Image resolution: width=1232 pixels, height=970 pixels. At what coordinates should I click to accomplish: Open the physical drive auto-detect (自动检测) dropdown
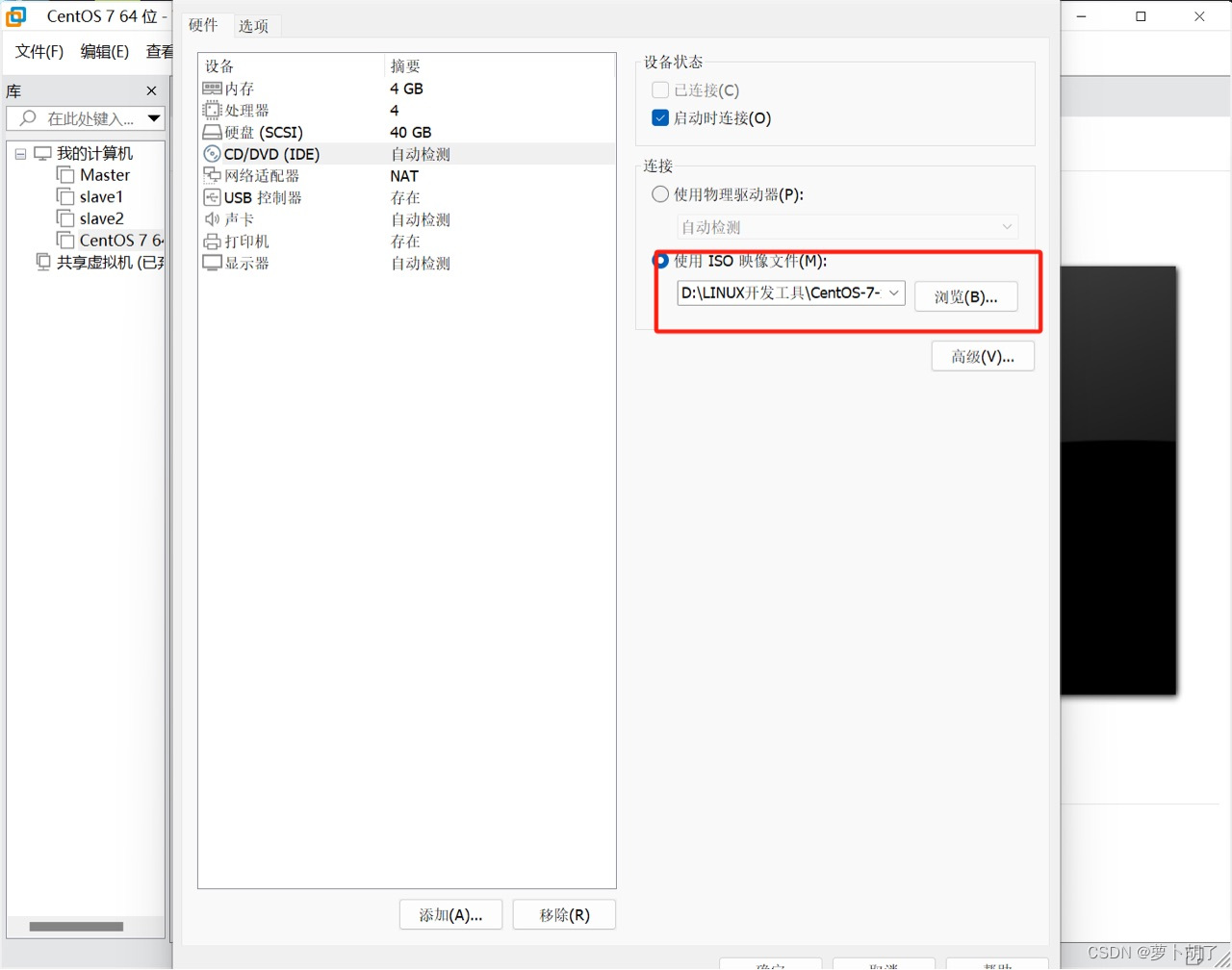pos(847,227)
